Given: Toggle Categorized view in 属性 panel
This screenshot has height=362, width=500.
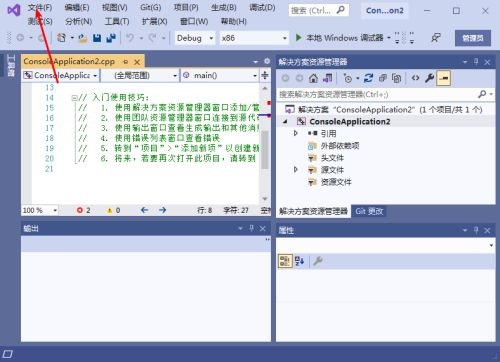Looking at the screenshot, I should click(x=285, y=261).
